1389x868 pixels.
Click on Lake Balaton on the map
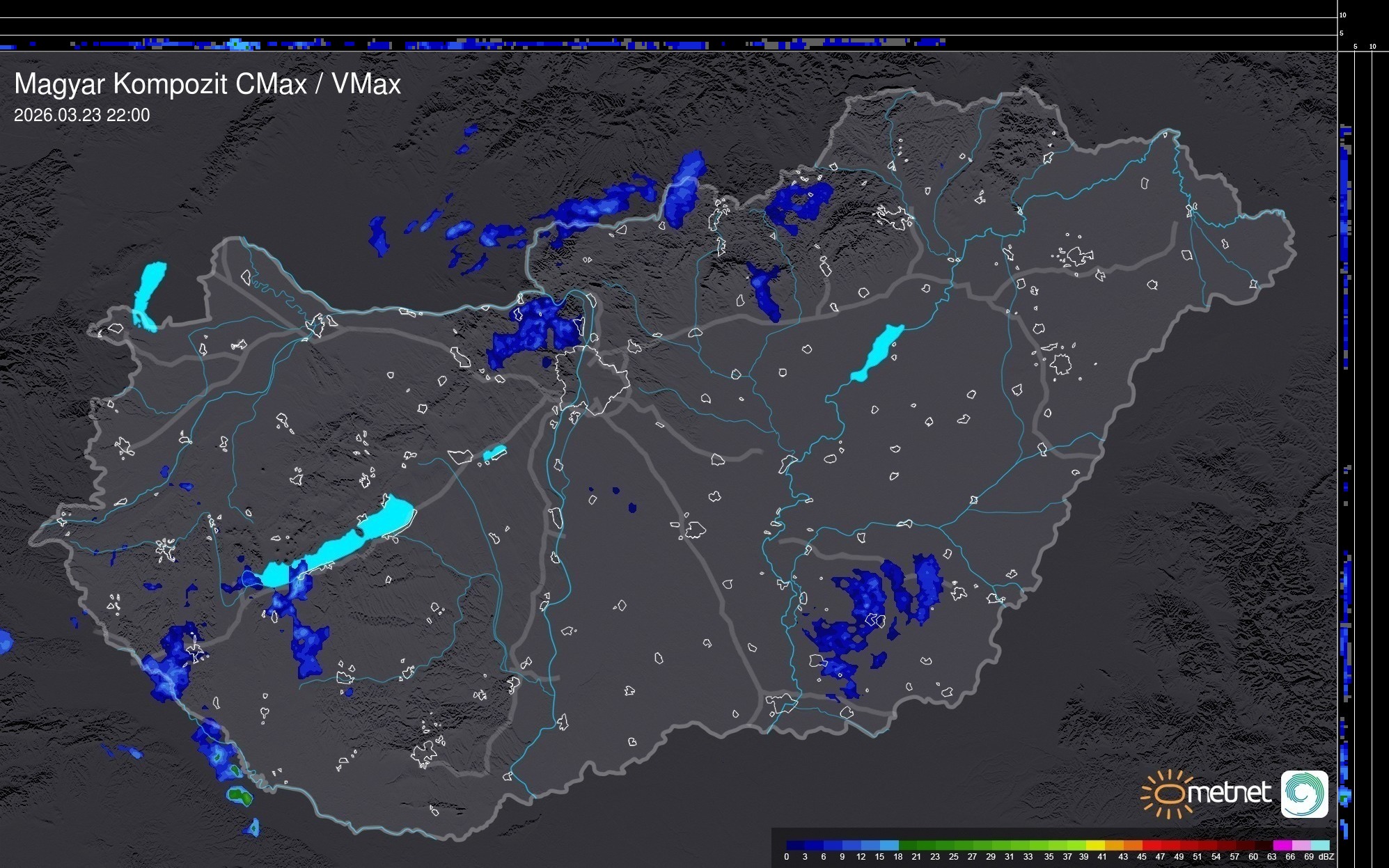(x=341, y=546)
